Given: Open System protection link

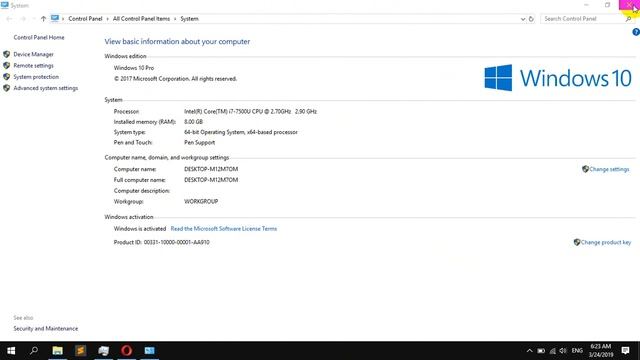Looking at the screenshot, I should click(x=36, y=77).
